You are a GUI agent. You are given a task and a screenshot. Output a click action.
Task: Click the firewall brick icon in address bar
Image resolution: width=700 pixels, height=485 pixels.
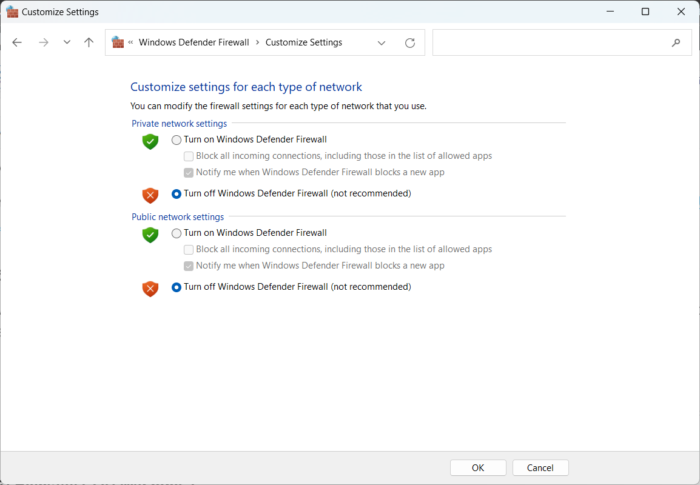coord(118,43)
